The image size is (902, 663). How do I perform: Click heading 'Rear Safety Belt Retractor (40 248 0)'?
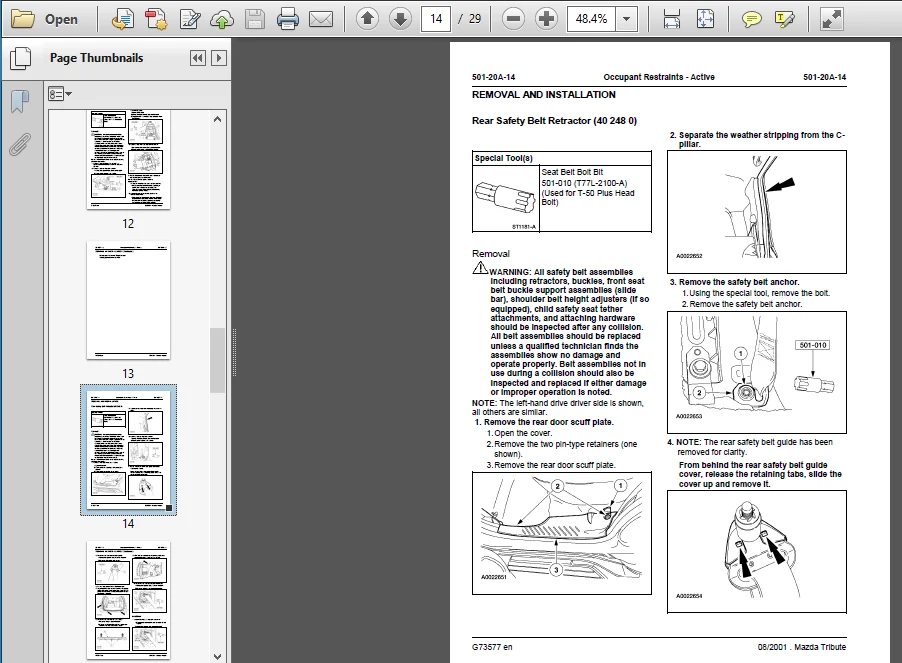click(555, 121)
